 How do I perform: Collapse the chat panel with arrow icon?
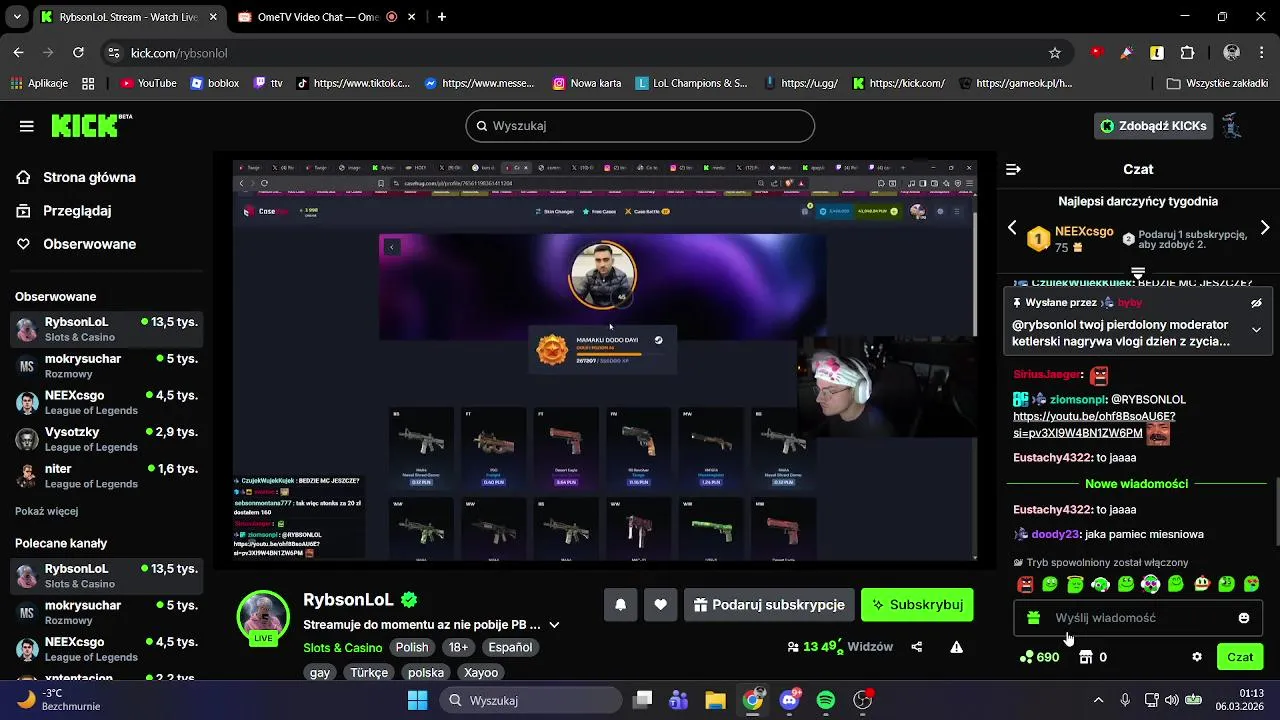[1013, 169]
